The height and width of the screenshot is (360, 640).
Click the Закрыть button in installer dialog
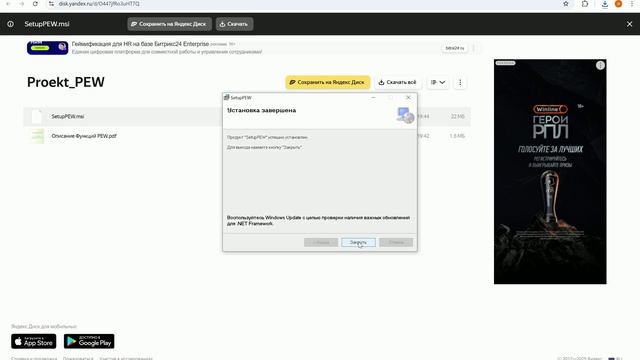pos(358,242)
